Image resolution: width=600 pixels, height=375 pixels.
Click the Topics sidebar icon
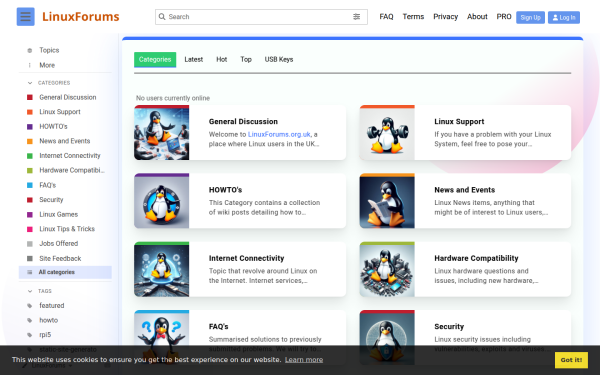point(29,50)
